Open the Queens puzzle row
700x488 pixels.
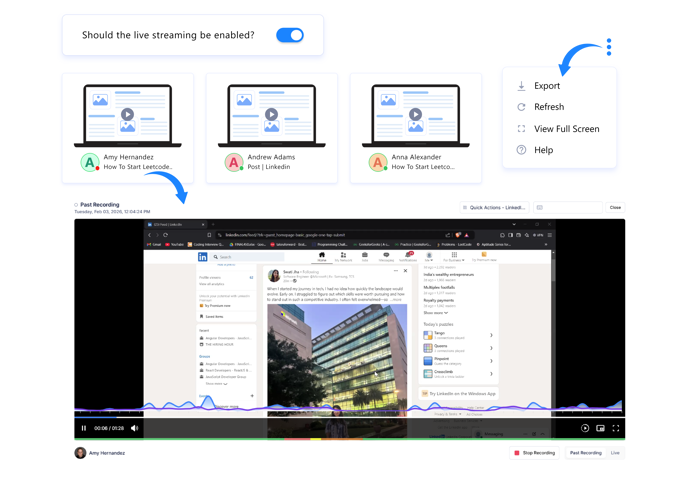[458, 348]
